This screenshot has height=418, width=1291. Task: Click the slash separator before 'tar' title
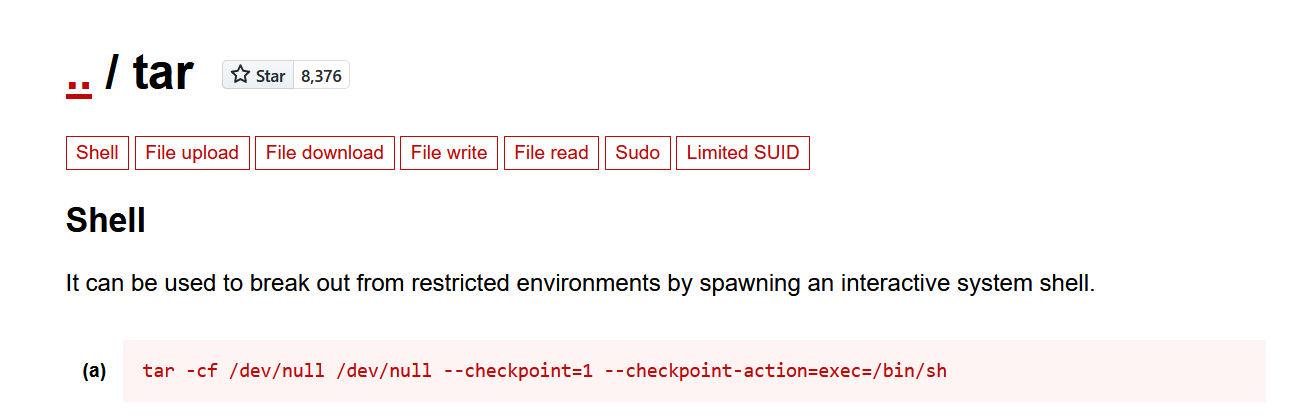pyautogui.click(x=112, y=74)
